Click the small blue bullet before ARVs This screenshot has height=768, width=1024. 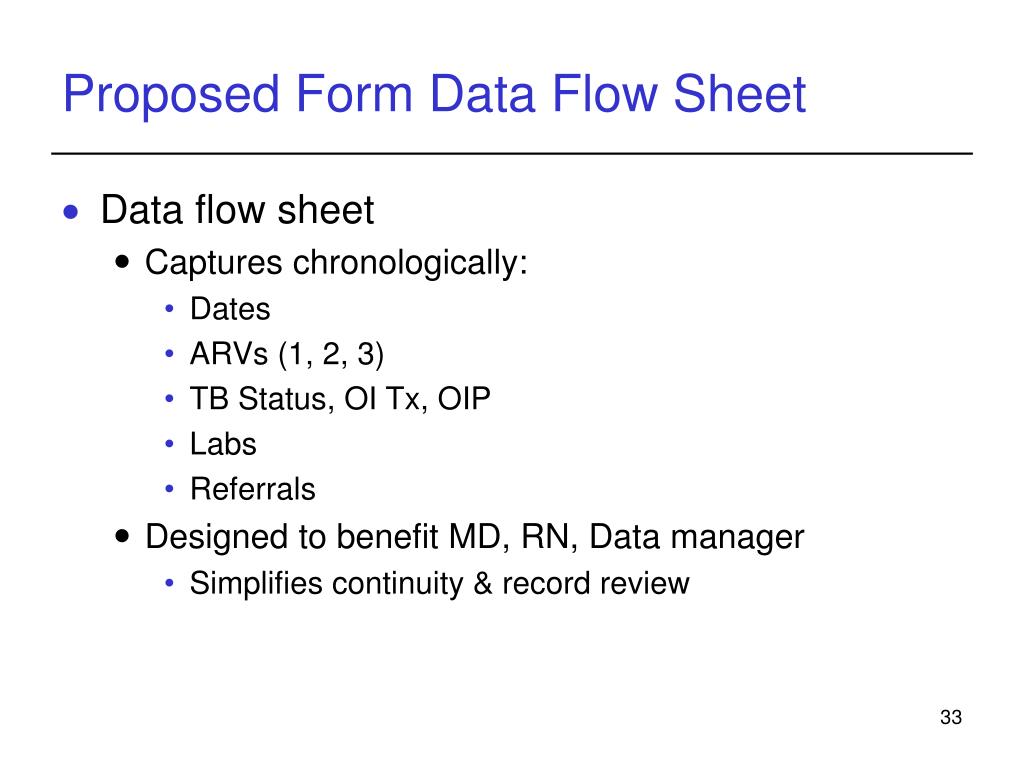point(170,354)
